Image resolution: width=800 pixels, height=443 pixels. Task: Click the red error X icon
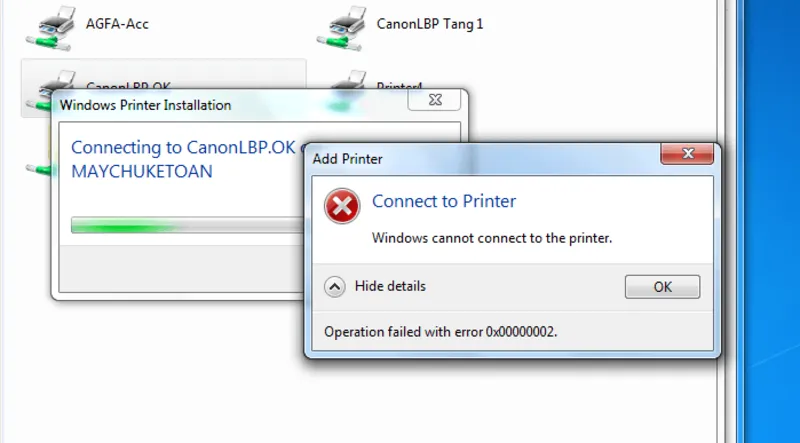[x=342, y=208]
